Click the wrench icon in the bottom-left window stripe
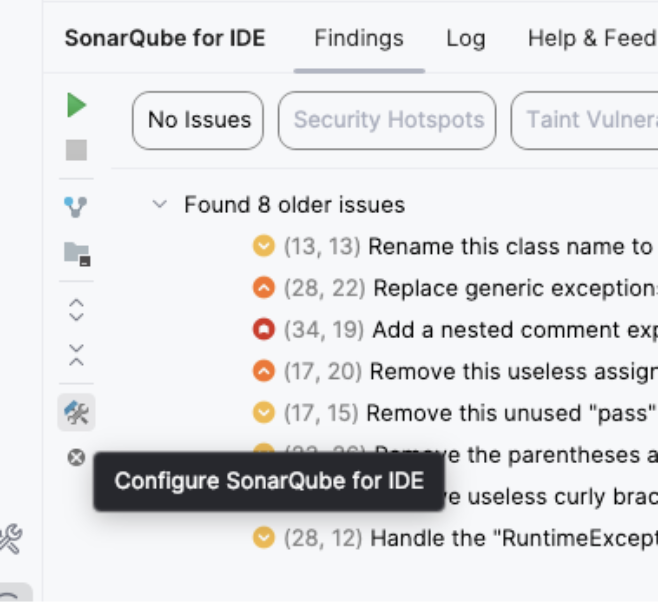The width and height of the screenshot is (660, 606). point(10,540)
